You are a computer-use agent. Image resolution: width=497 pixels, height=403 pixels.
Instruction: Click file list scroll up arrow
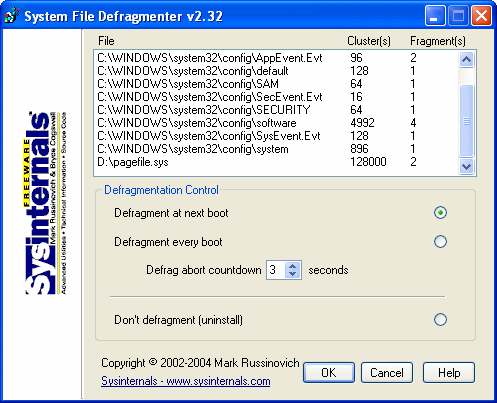pyautogui.click(x=466, y=59)
